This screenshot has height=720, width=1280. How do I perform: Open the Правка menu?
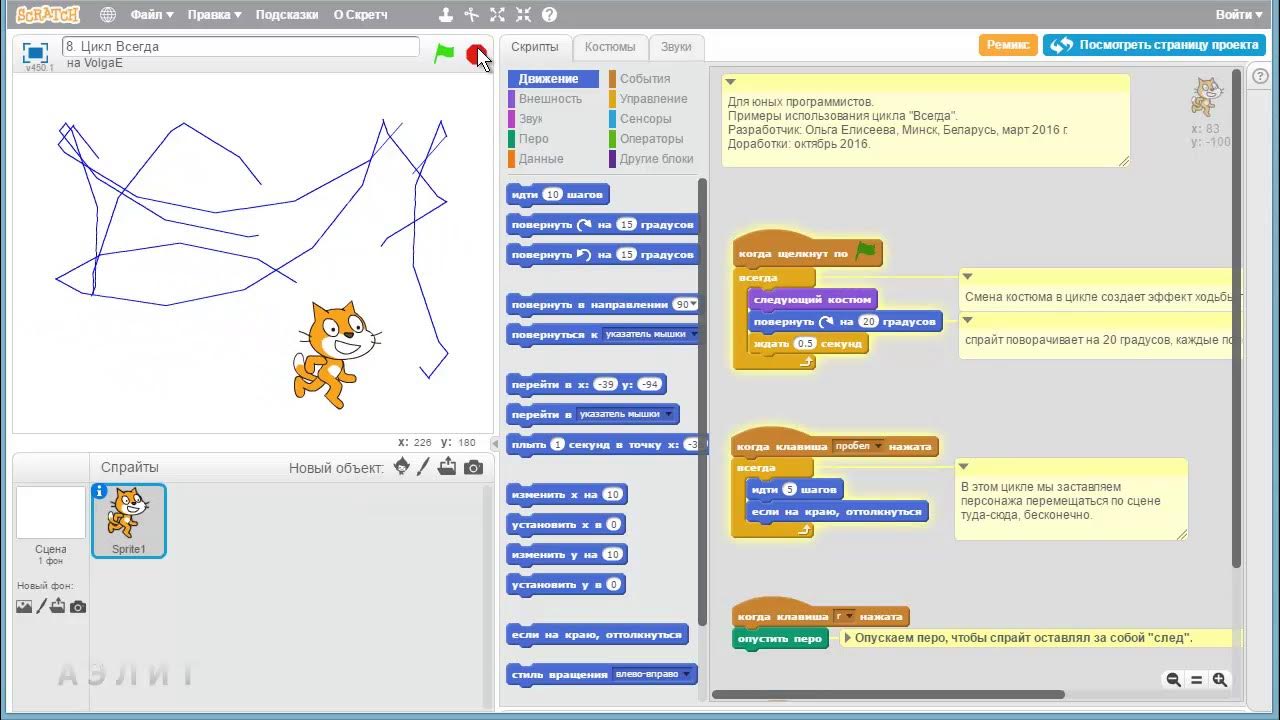214,15
